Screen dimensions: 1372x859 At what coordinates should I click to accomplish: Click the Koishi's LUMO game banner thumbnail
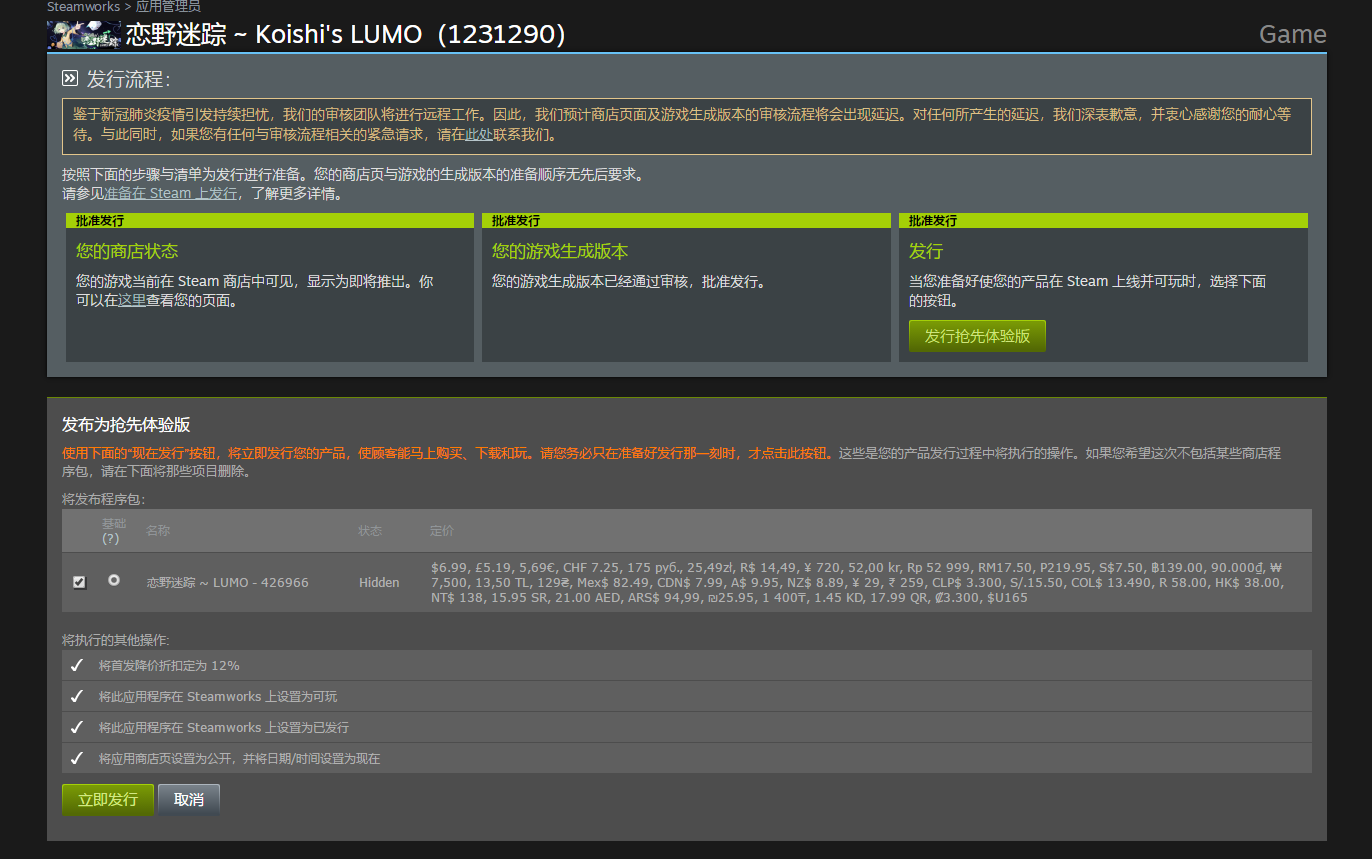point(84,34)
